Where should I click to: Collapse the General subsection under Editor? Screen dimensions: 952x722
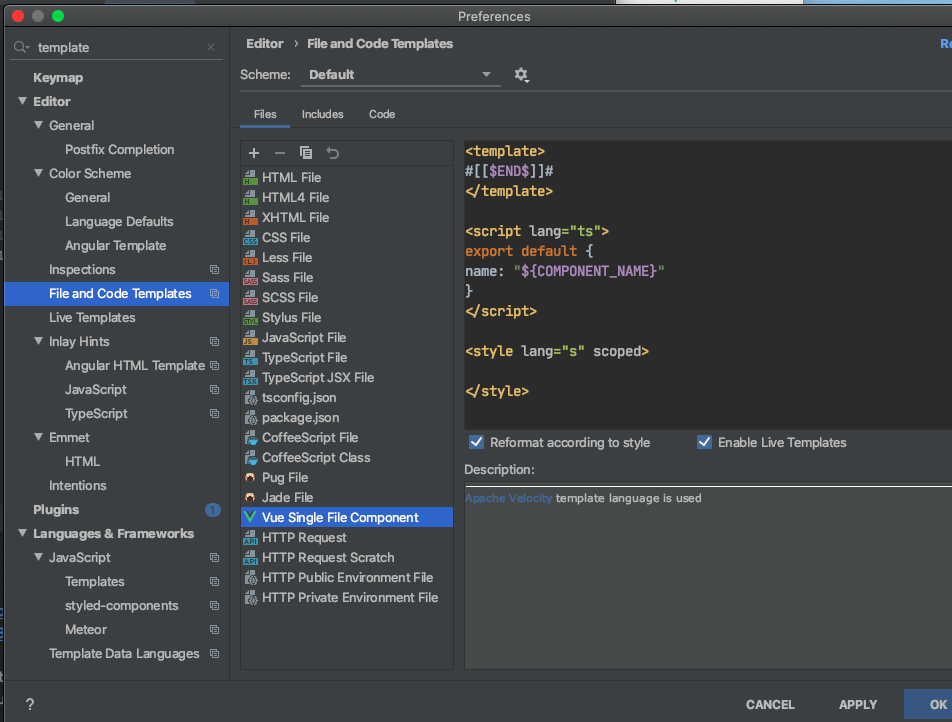point(38,125)
